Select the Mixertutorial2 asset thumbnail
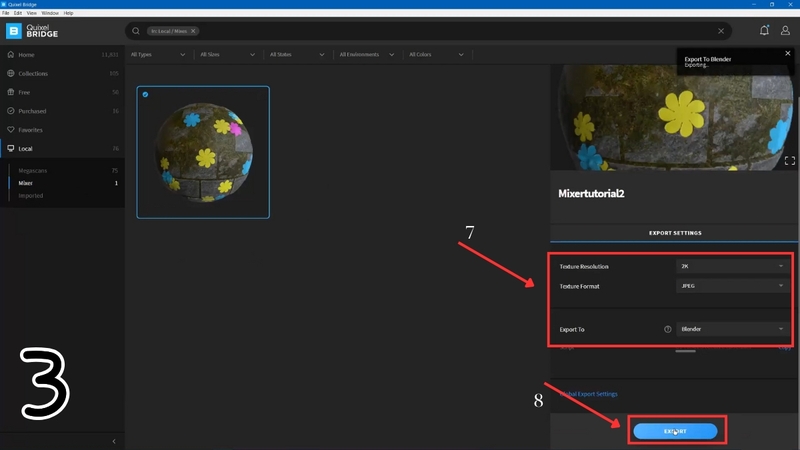Screen dimensions: 800x450 tap(203, 152)
